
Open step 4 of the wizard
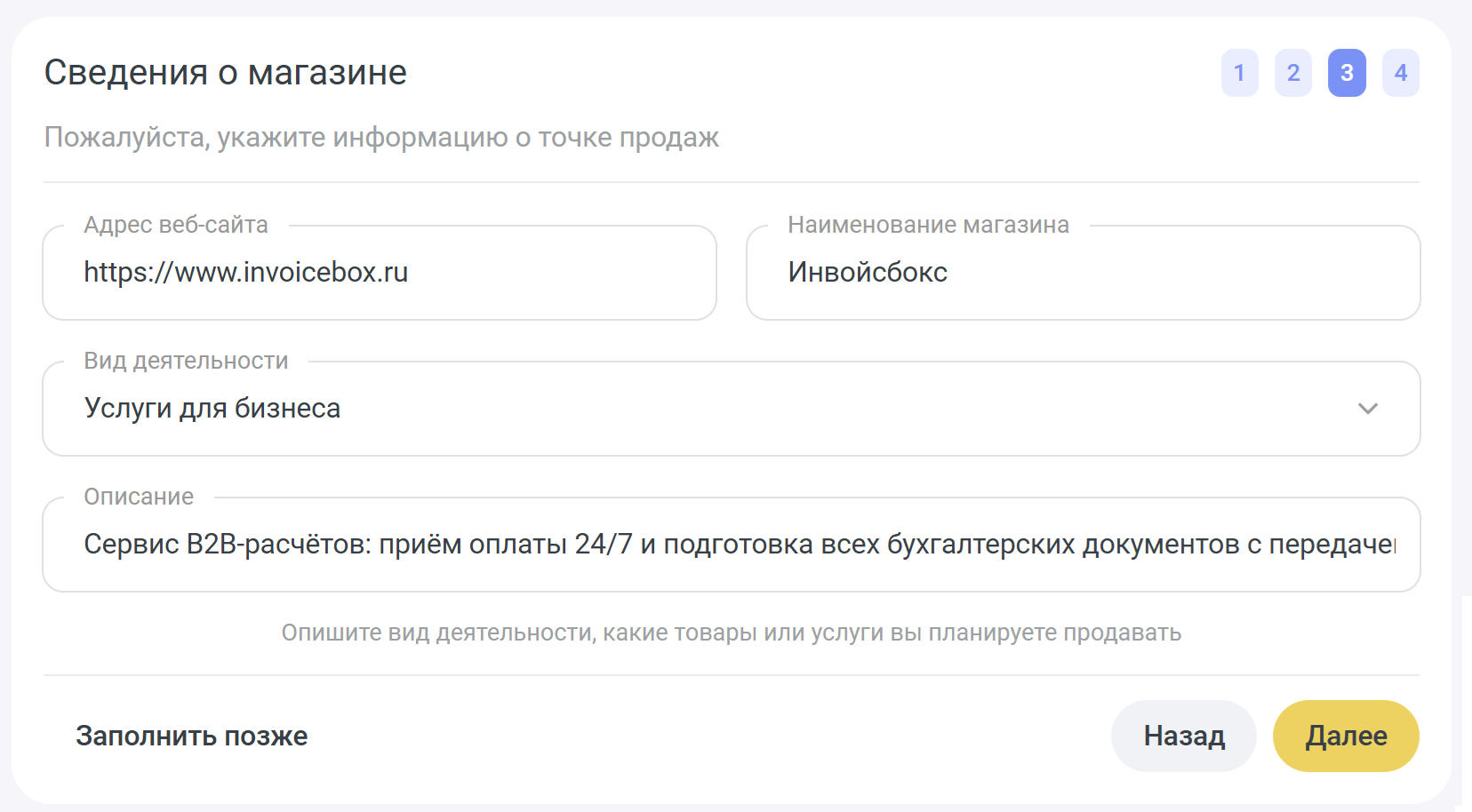pyautogui.click(x=1400, y=73)
